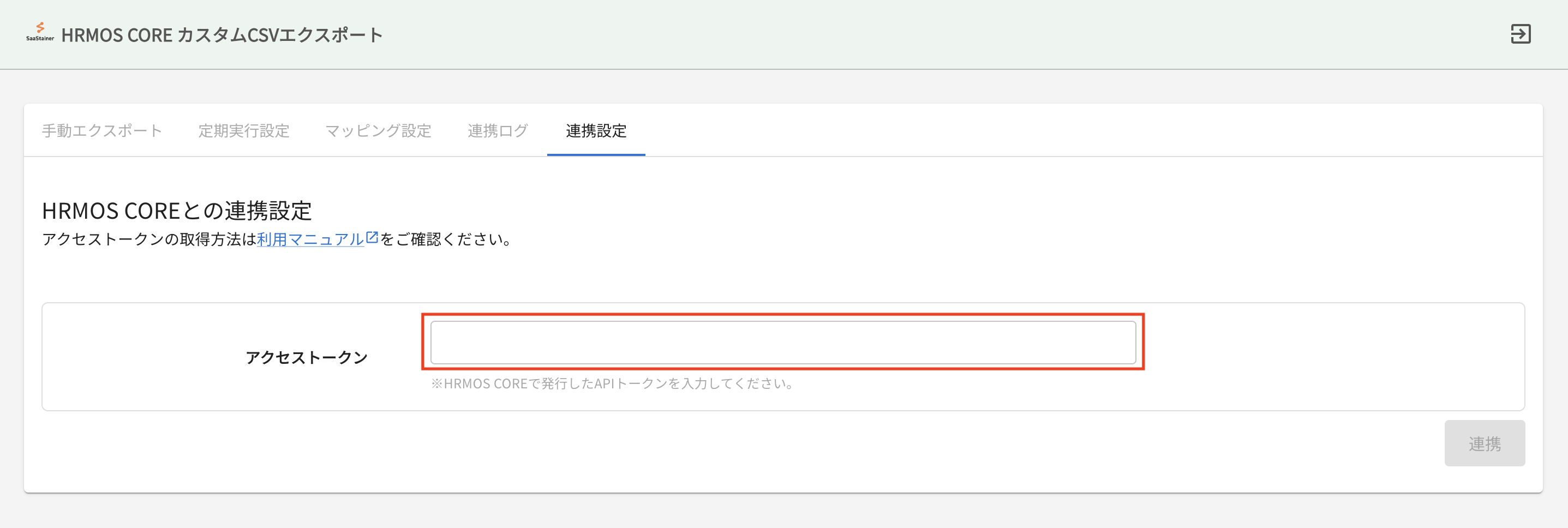Image resolution: width=1568 pixels, height=528 pixels.
Task: Select the exit arrow icon at top right
Action: click(x=1522, y=35)
